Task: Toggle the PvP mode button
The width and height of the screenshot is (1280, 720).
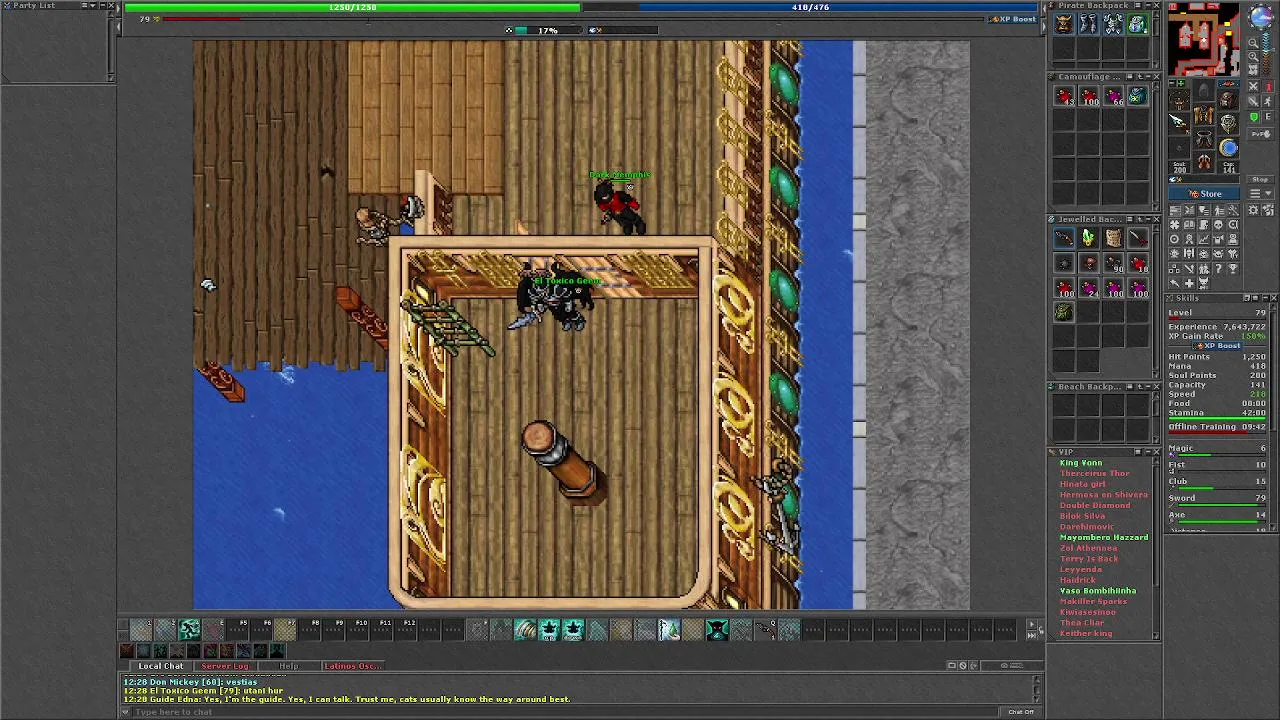Action: [1261, 134]
